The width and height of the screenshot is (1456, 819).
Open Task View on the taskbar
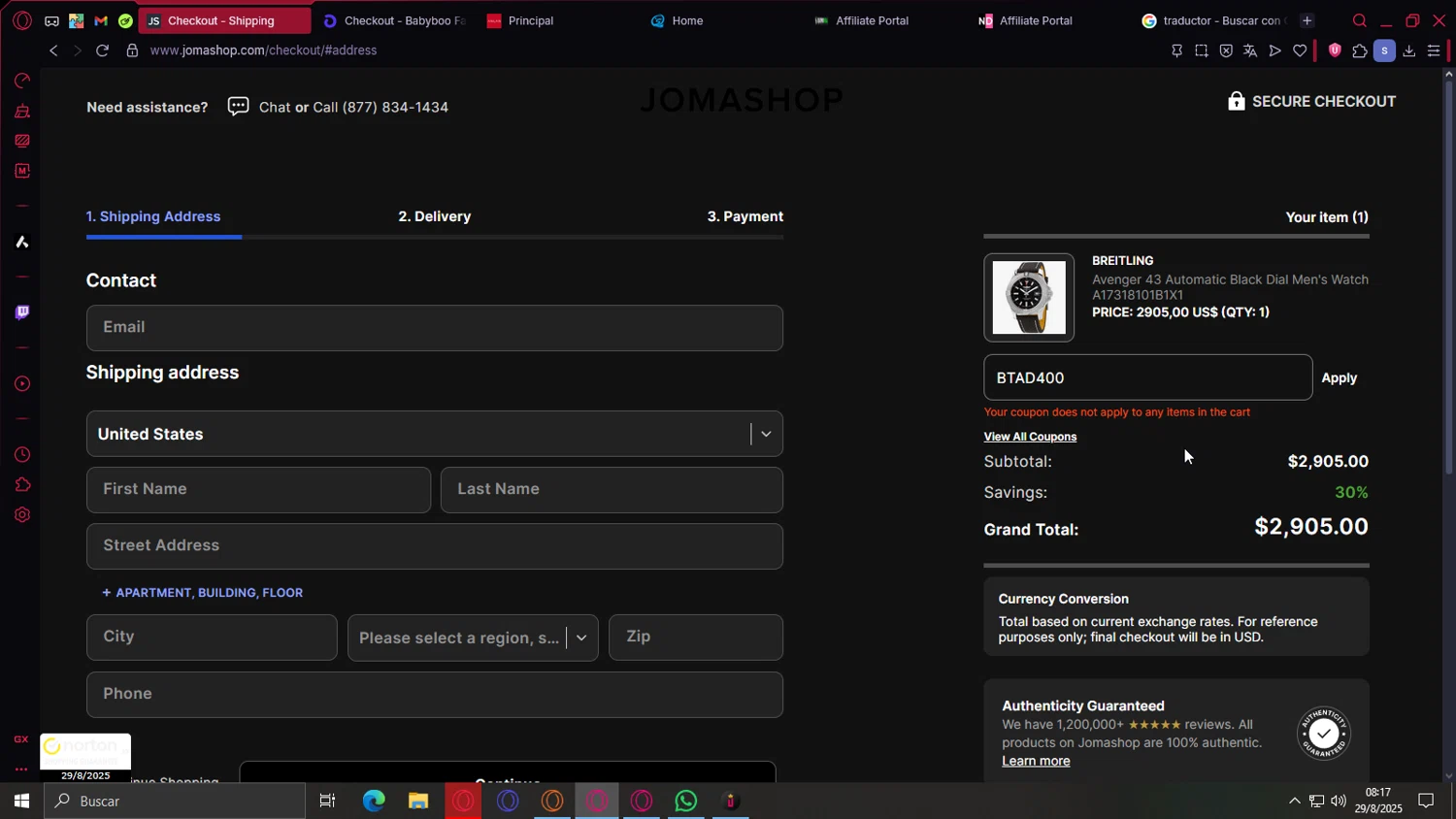(328, 802)
